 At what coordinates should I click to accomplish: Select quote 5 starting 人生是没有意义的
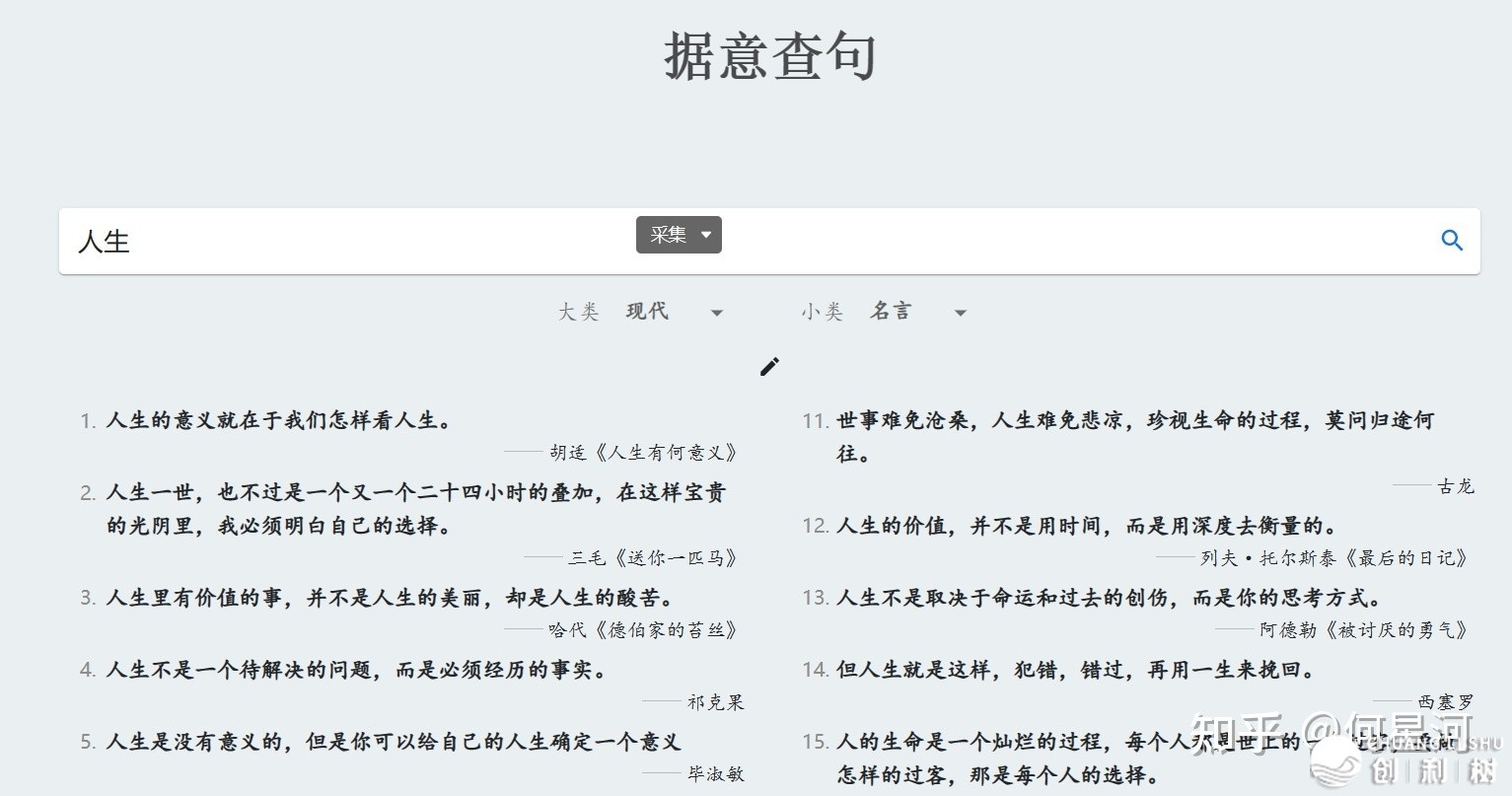coord(393,742)
